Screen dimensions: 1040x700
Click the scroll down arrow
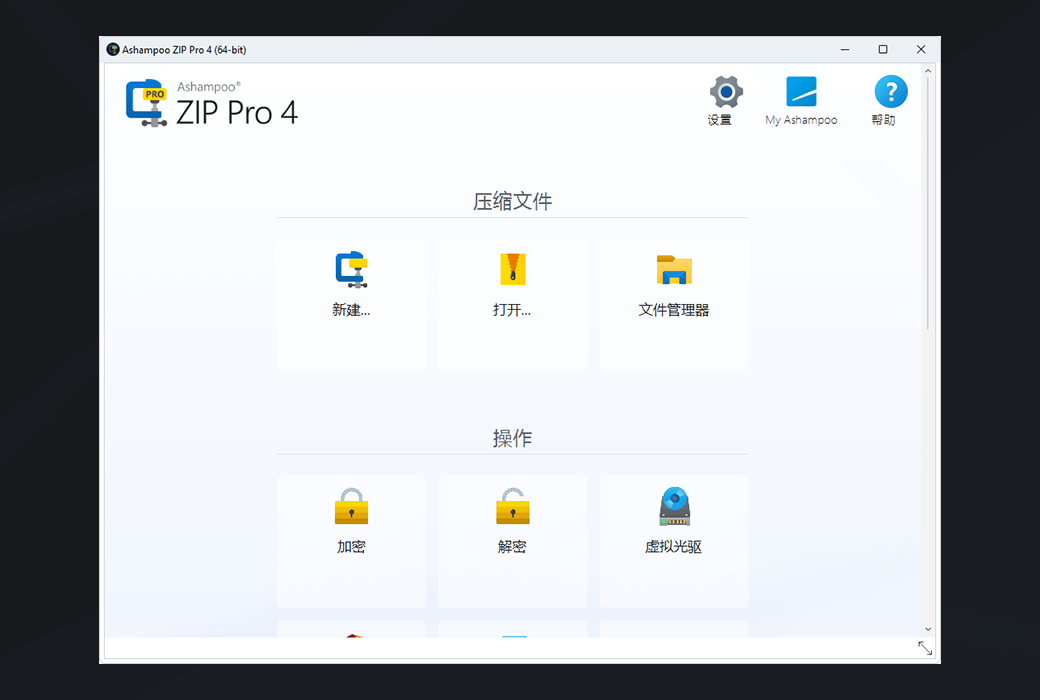(928, 629)
